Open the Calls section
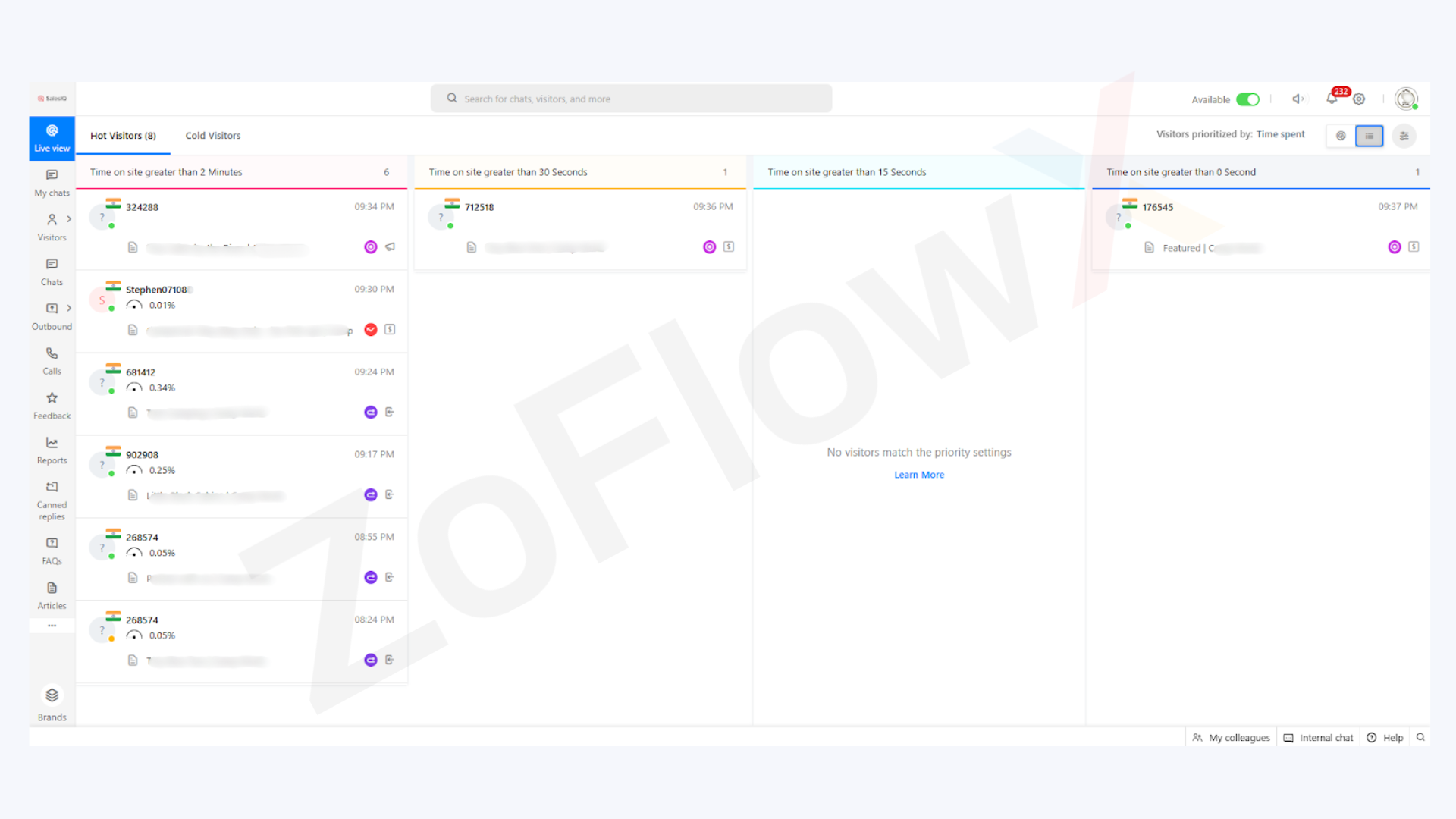This screenshot has width=1456, height=819. click(x=52, y=360)
